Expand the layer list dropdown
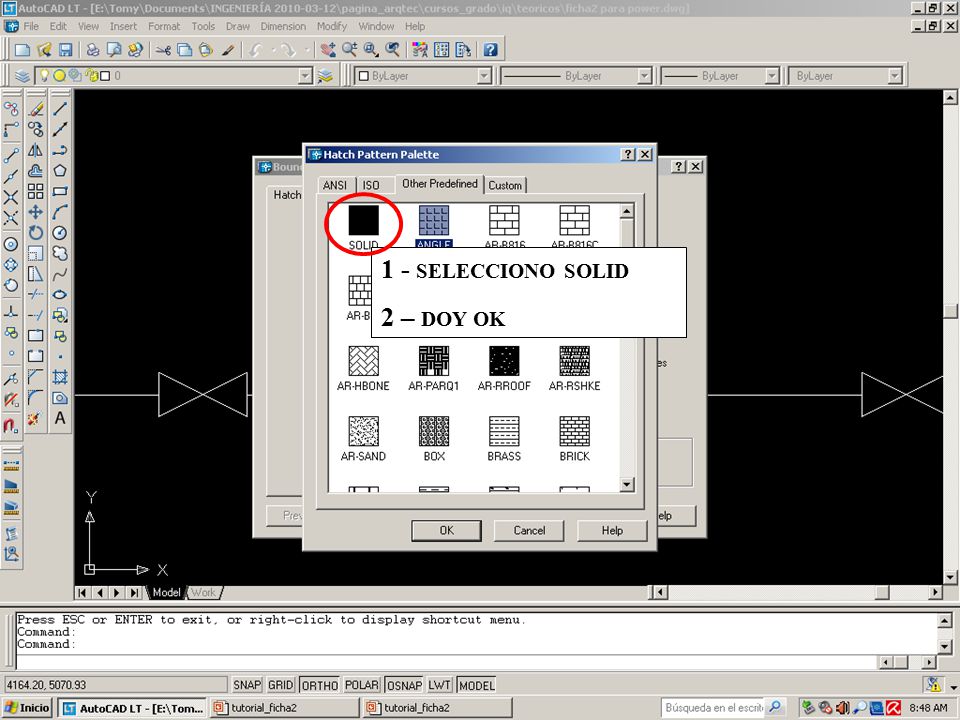Viewport: 960px width, 720px height. pyautogui.click(x=305, y=76)
